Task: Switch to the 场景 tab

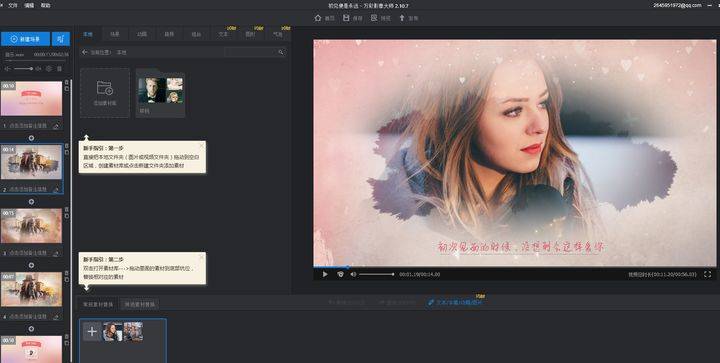Action: click(115, 34)
